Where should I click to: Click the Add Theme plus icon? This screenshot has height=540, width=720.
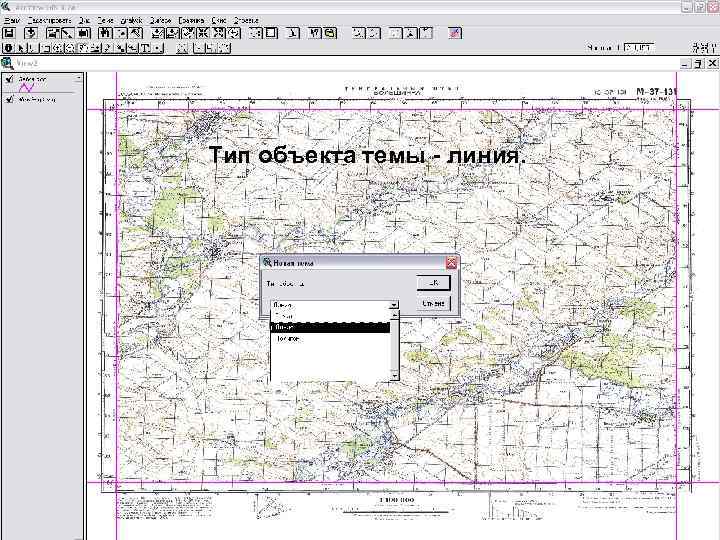[31, 33]
